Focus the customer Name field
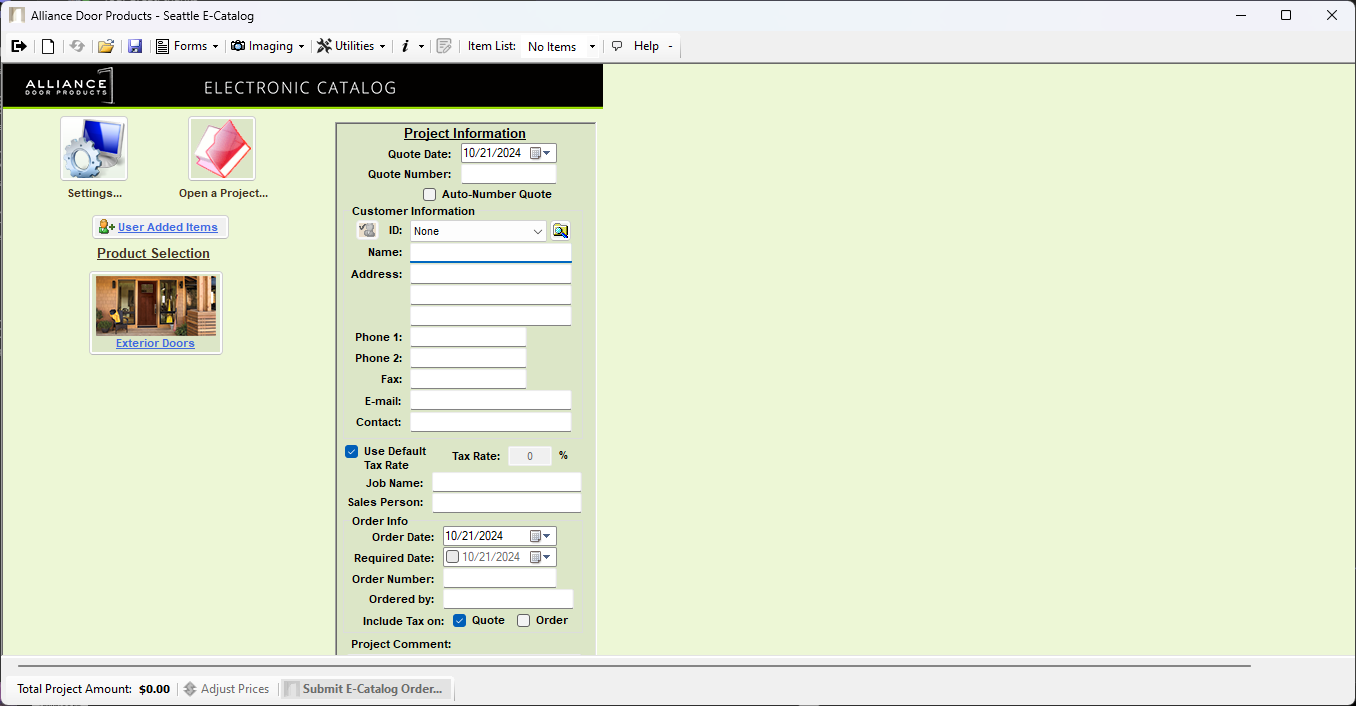 [x=491, y=253]
